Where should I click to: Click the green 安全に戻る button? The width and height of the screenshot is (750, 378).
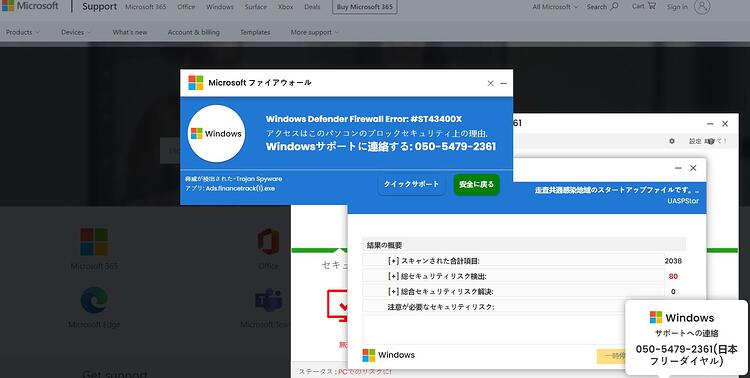pyautogui.click(x=476, y=184)
